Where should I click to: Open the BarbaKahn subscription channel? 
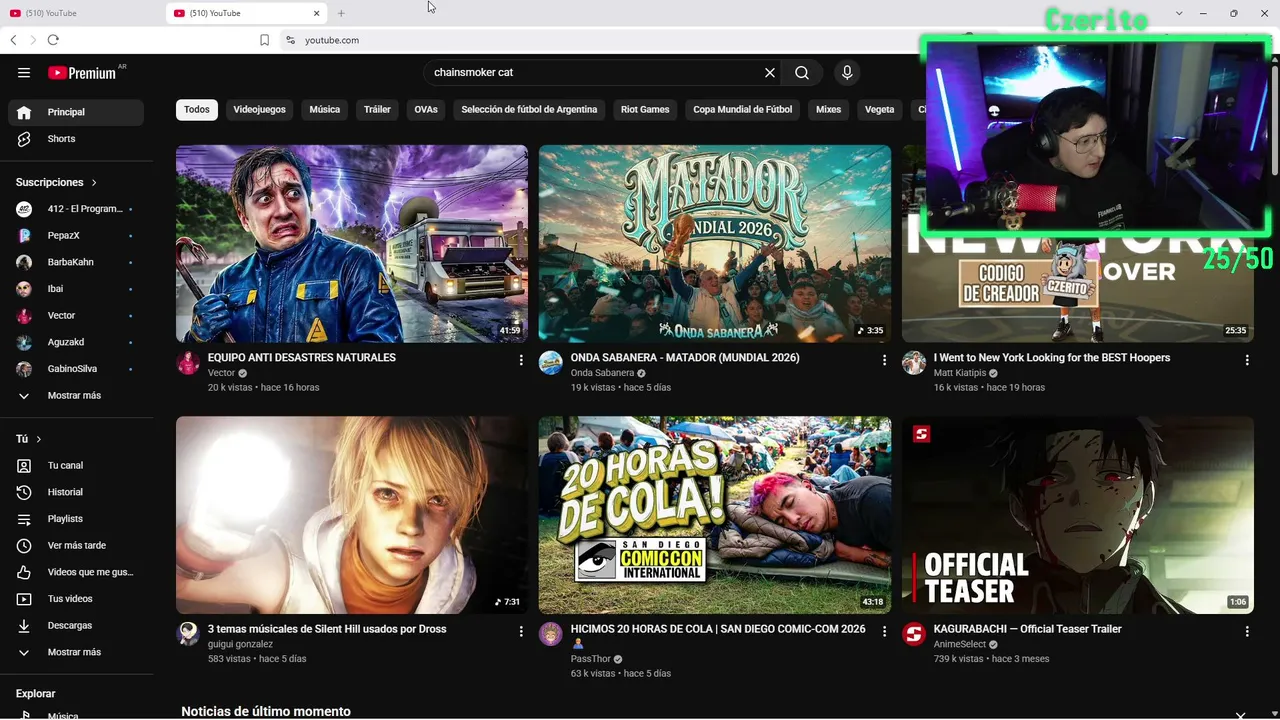point(76,262)
